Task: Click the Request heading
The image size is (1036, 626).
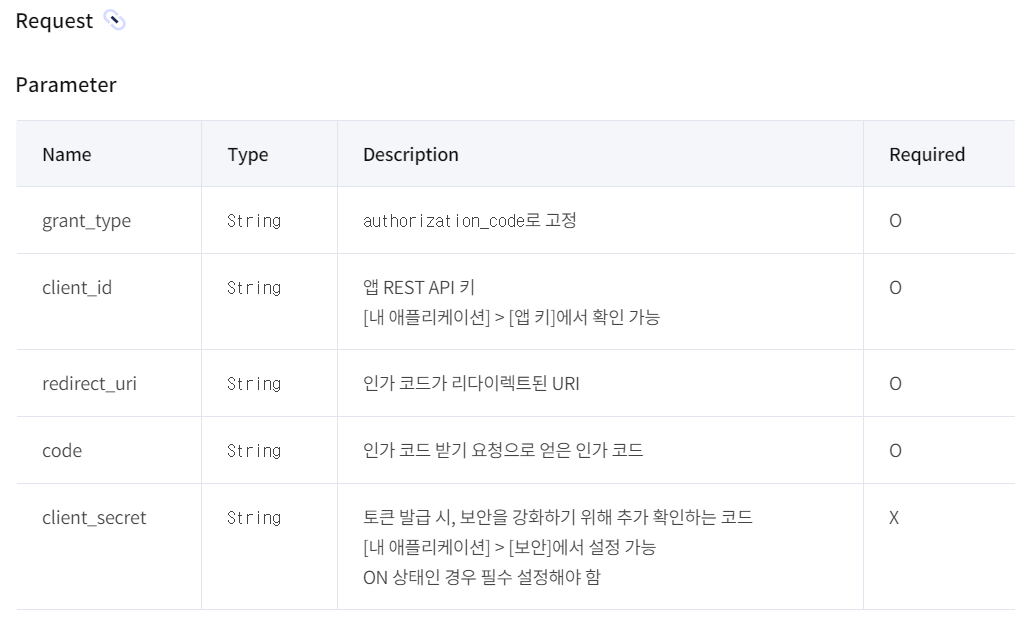Action: tap(54, 21)
